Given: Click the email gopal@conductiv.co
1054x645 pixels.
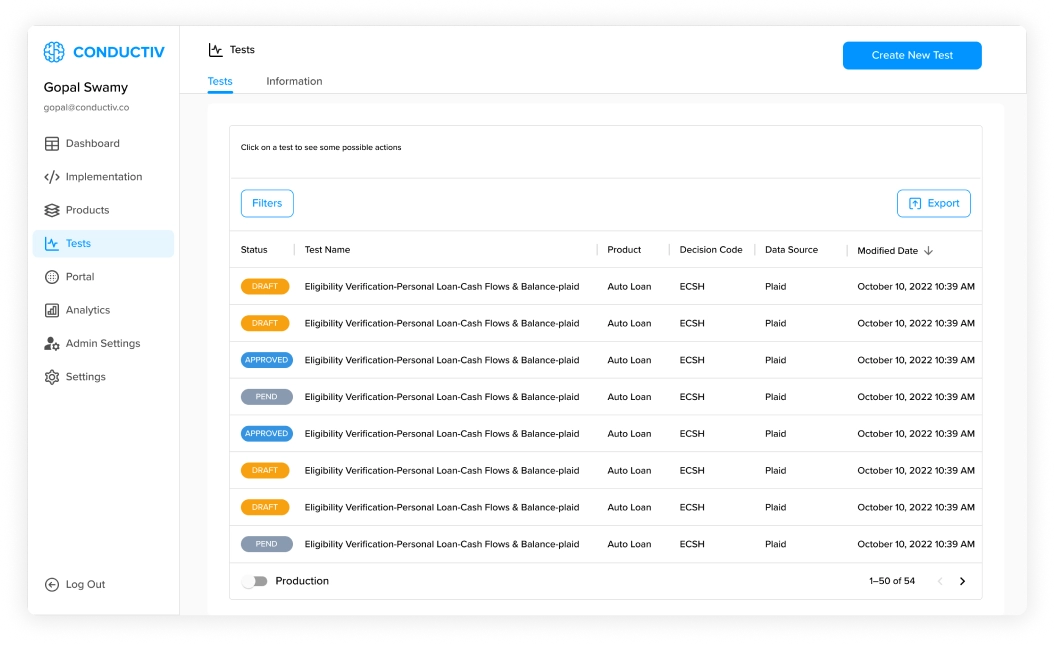Looking at the screenshot, I should click(x=86, y=108).
